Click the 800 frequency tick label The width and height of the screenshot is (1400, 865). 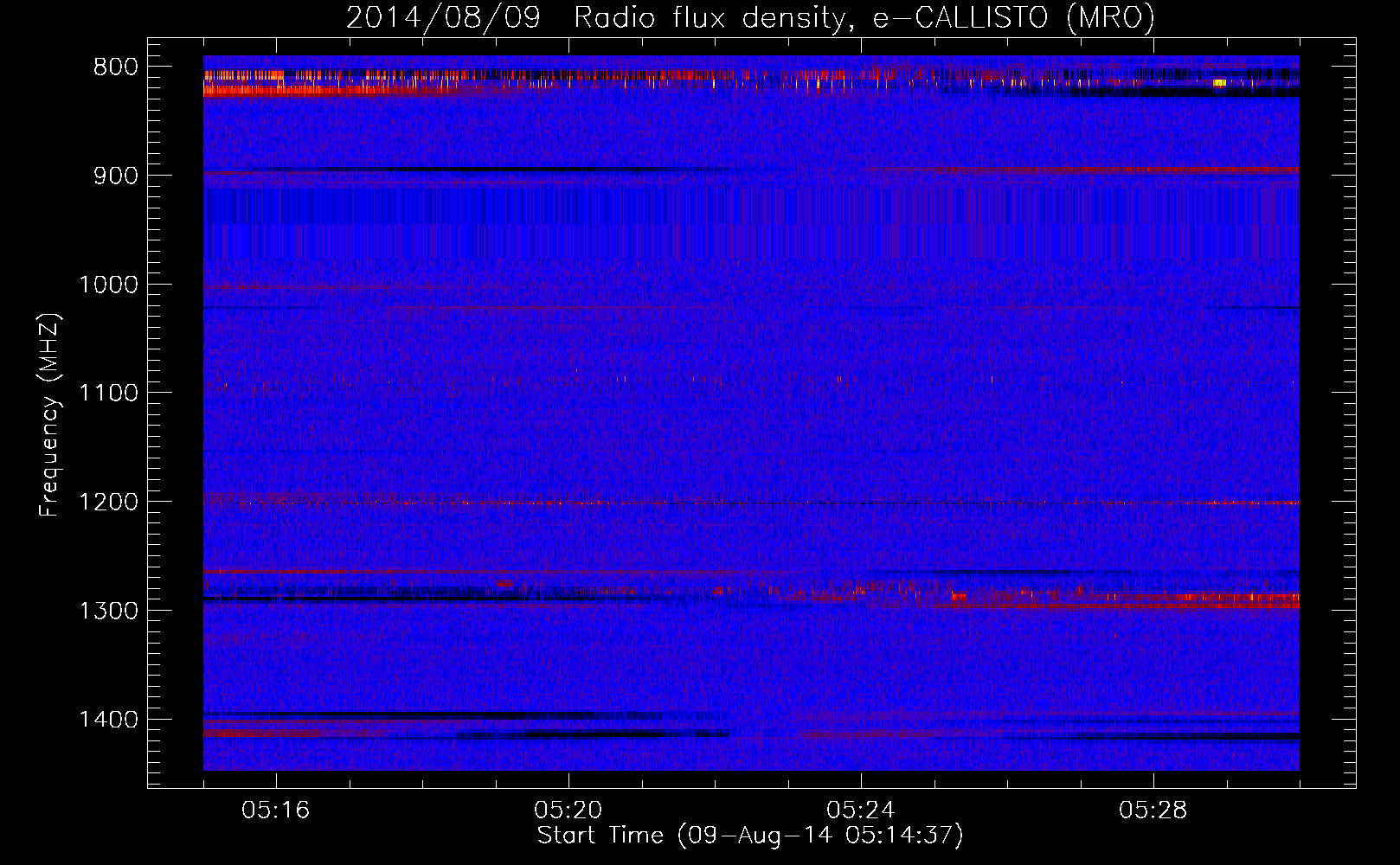[115, 67]
